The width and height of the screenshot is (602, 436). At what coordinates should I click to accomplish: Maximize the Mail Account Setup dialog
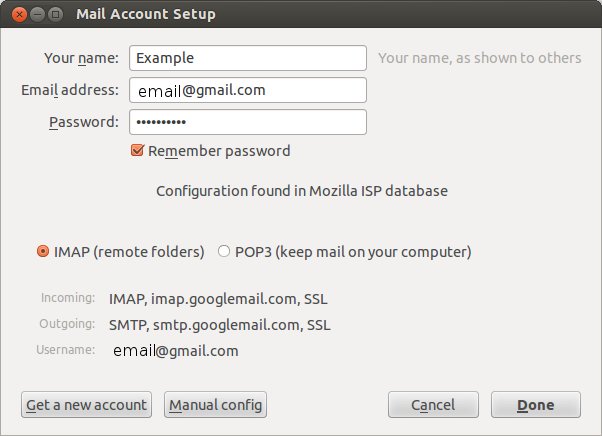(55, 15)
